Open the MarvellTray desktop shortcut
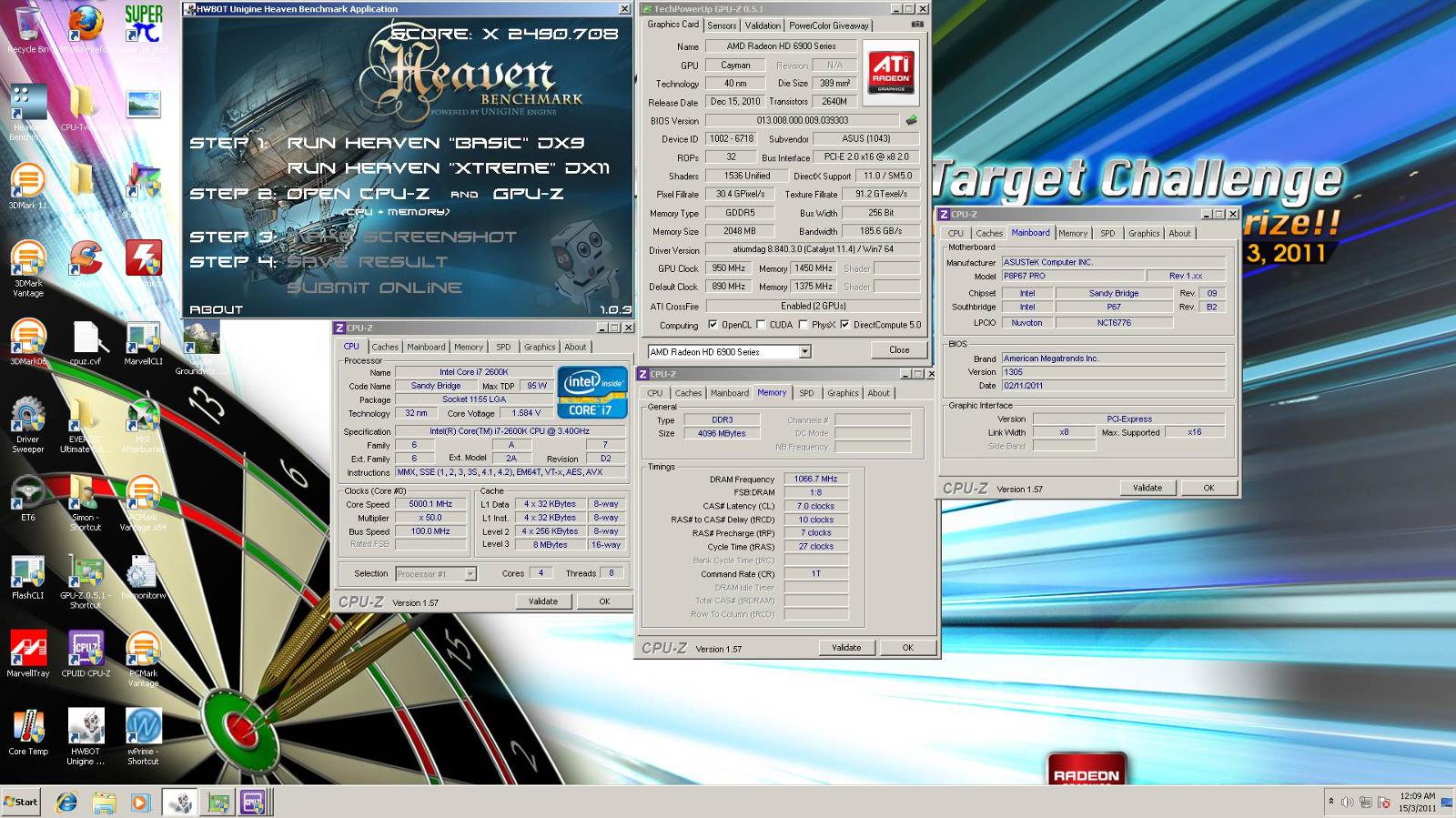This screenshot has height=818, width=1456. [27, 655]
